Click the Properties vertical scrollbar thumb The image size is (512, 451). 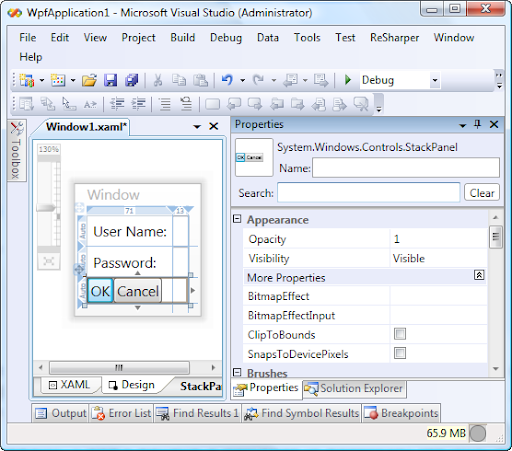point(496,237)
